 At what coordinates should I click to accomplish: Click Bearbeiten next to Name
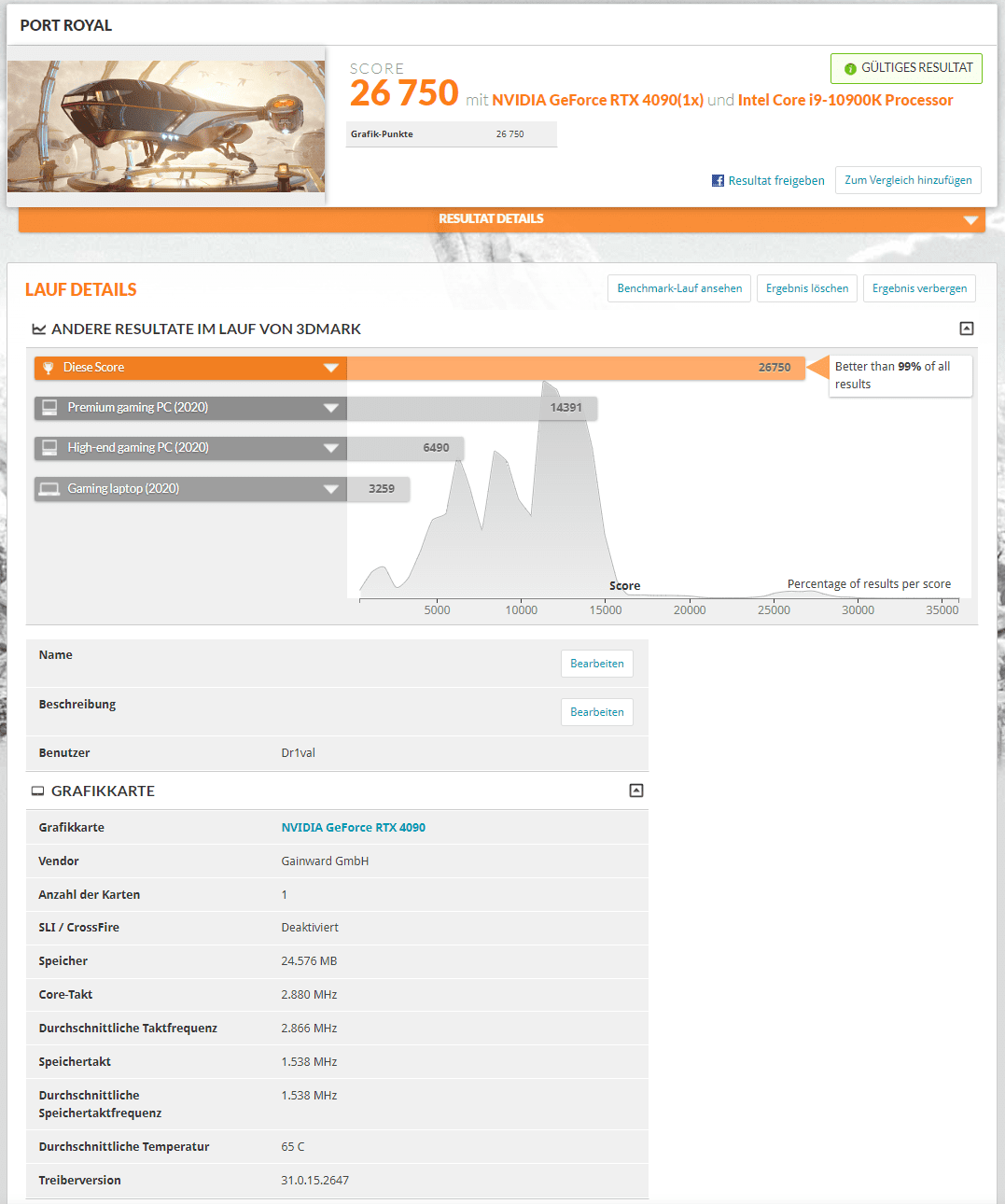[x=597, y=664]
